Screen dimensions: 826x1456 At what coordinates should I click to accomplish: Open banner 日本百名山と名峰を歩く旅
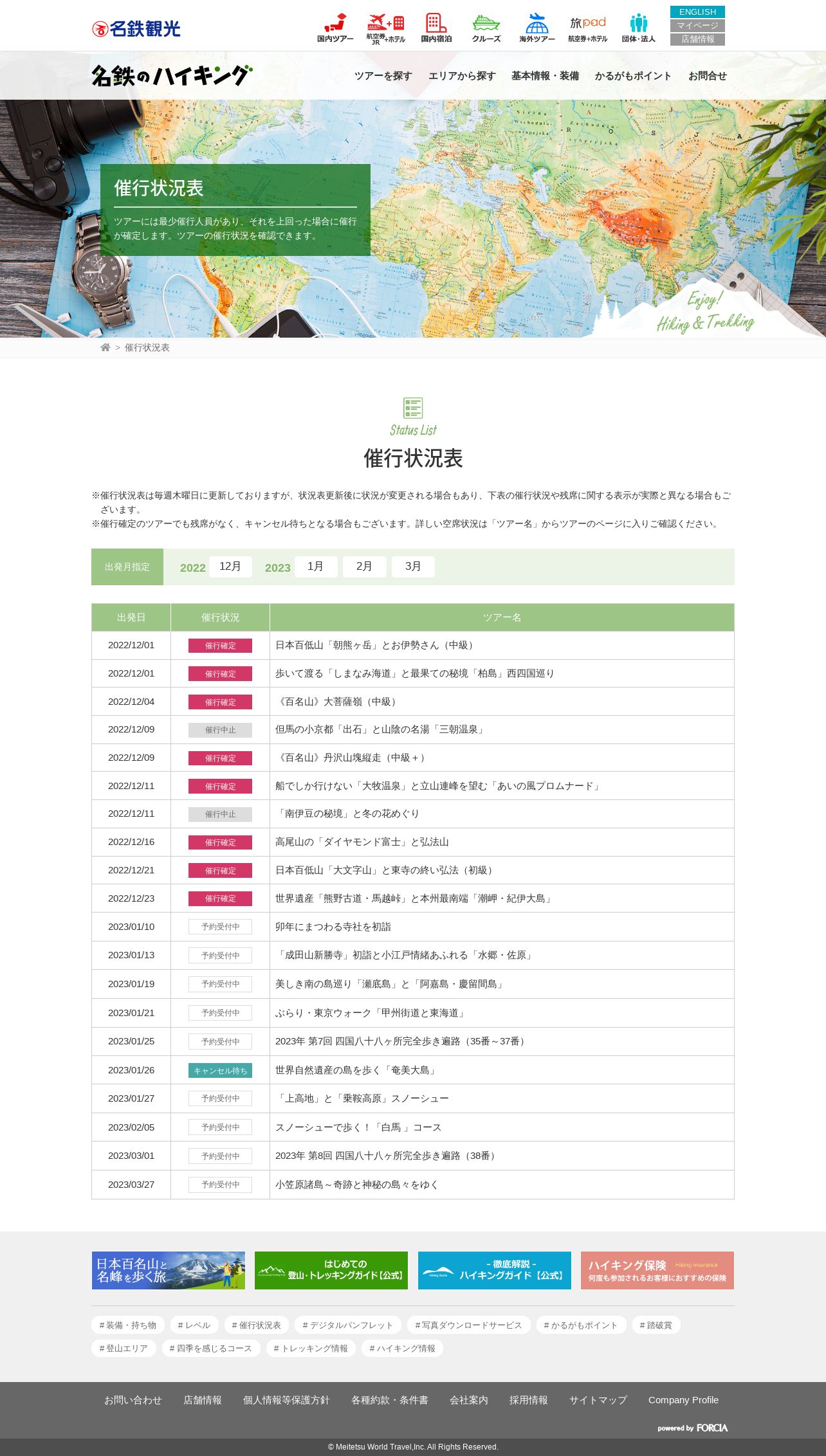(169, 1270)
